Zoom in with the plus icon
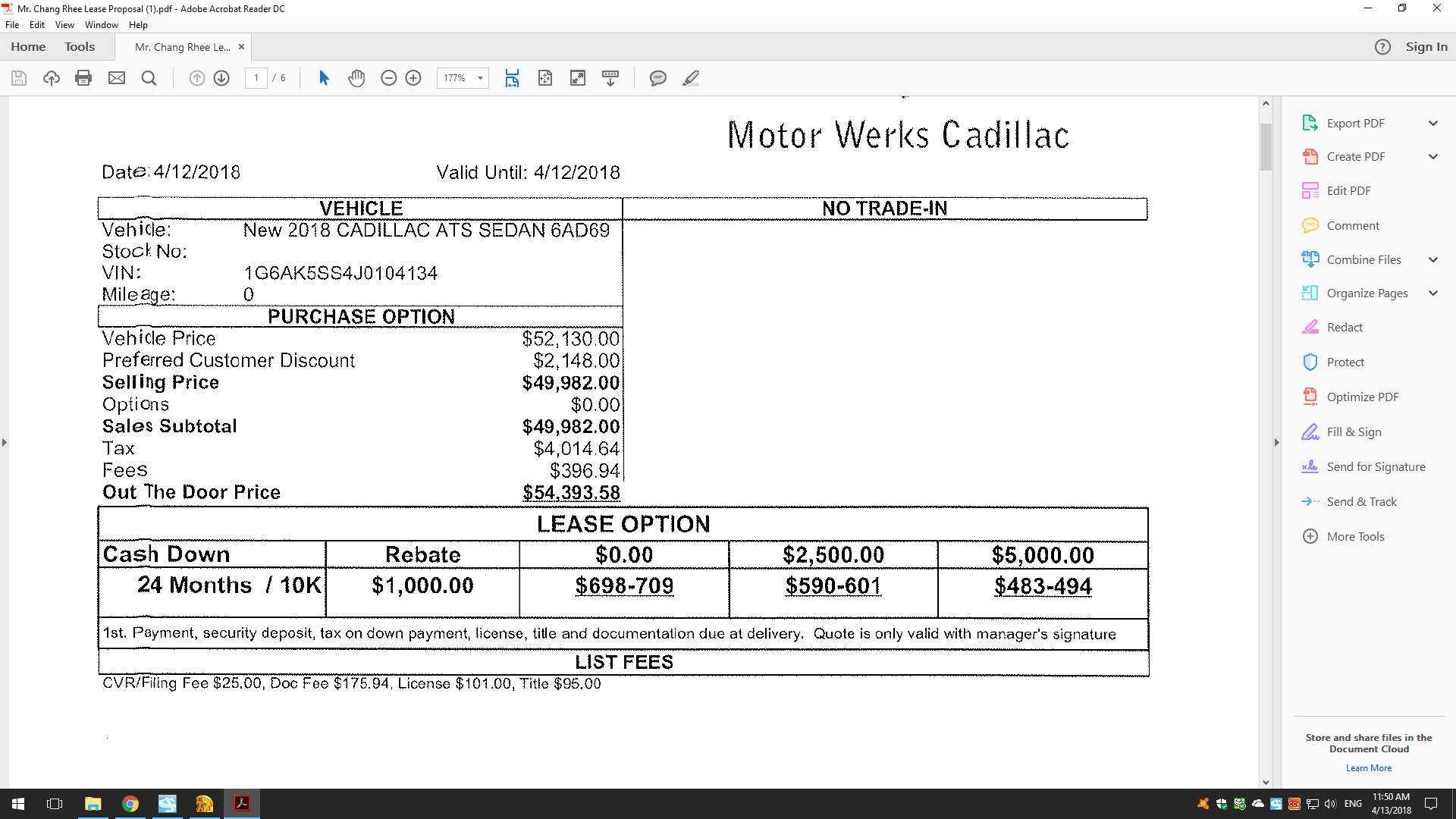 413,78
